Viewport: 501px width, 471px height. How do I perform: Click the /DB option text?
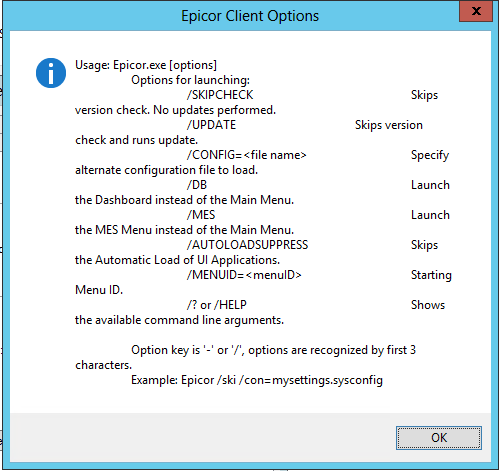[x=197, y=185]
